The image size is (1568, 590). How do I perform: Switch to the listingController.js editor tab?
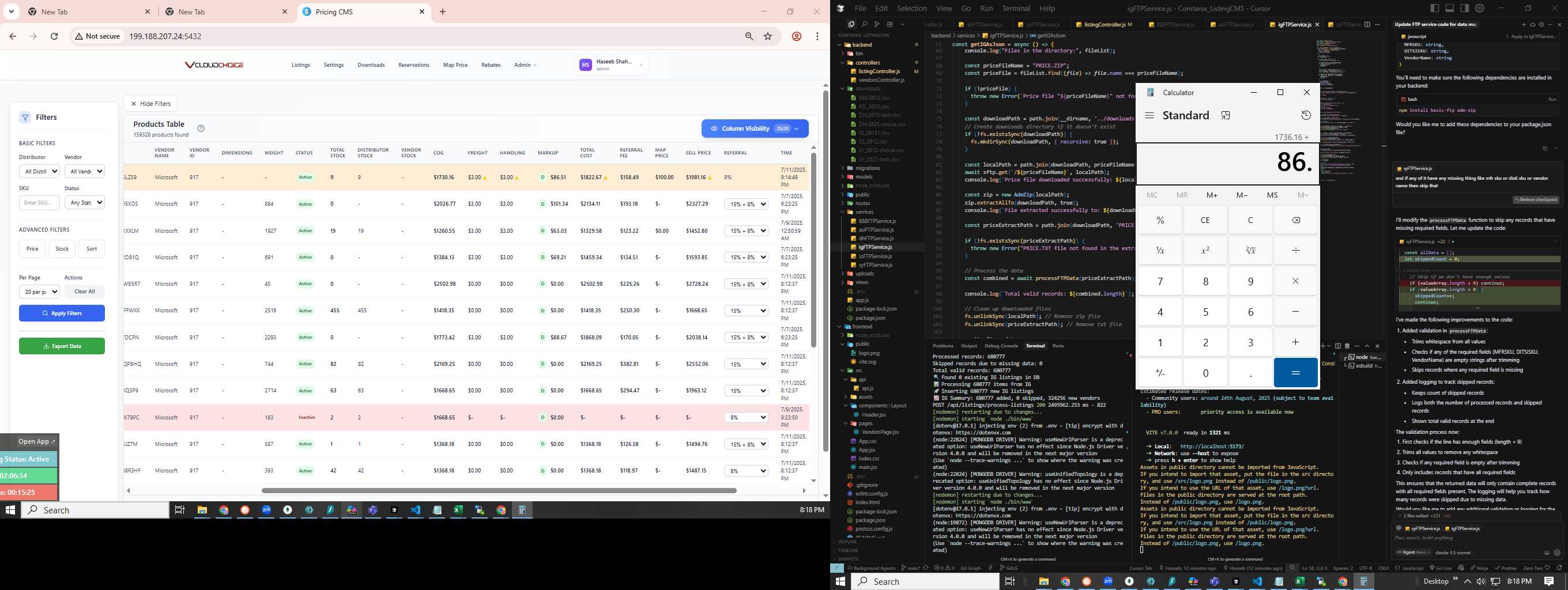click(x=1104, y=25)
